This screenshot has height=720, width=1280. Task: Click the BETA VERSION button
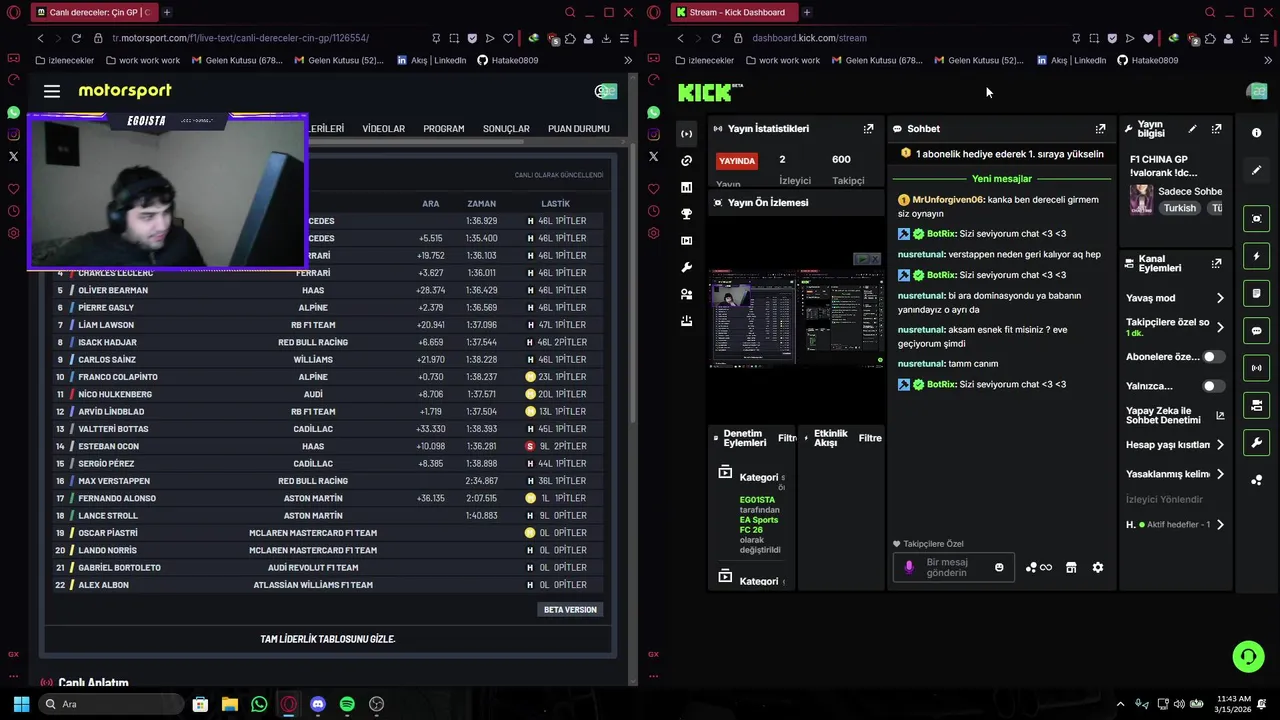click(x=570, y=610)
